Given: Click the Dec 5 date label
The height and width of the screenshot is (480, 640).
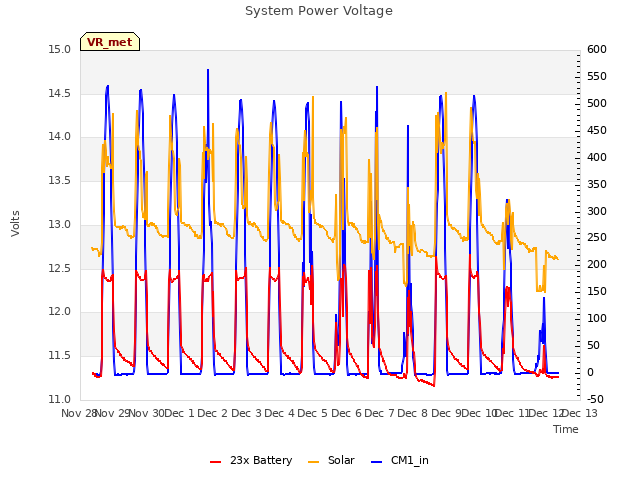Looking at the screenshot, I should 313,413.
